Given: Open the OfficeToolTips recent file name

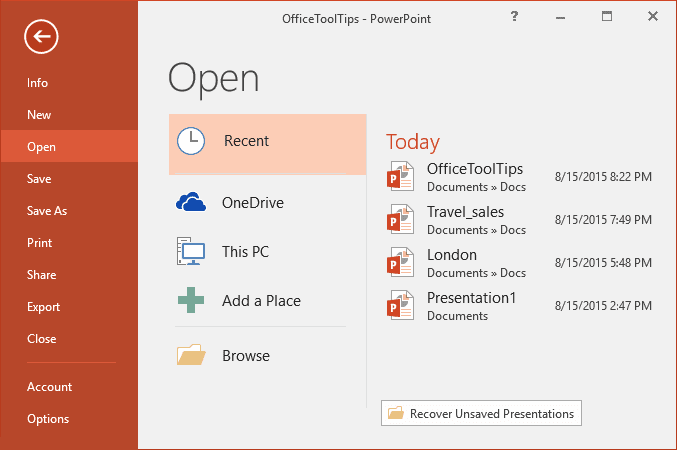Looking at the screenshot, I should click(x=475, y=169).
